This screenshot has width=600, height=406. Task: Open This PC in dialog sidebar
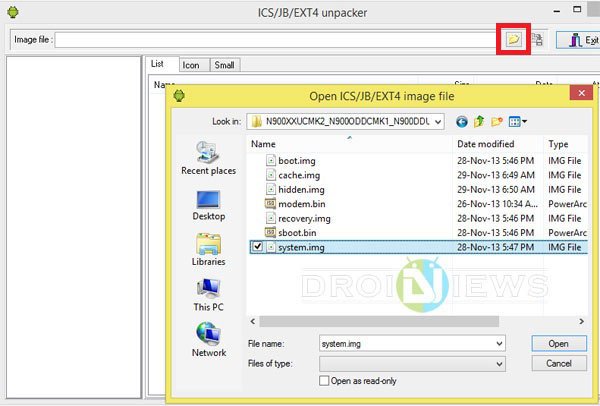pos(209,295)
